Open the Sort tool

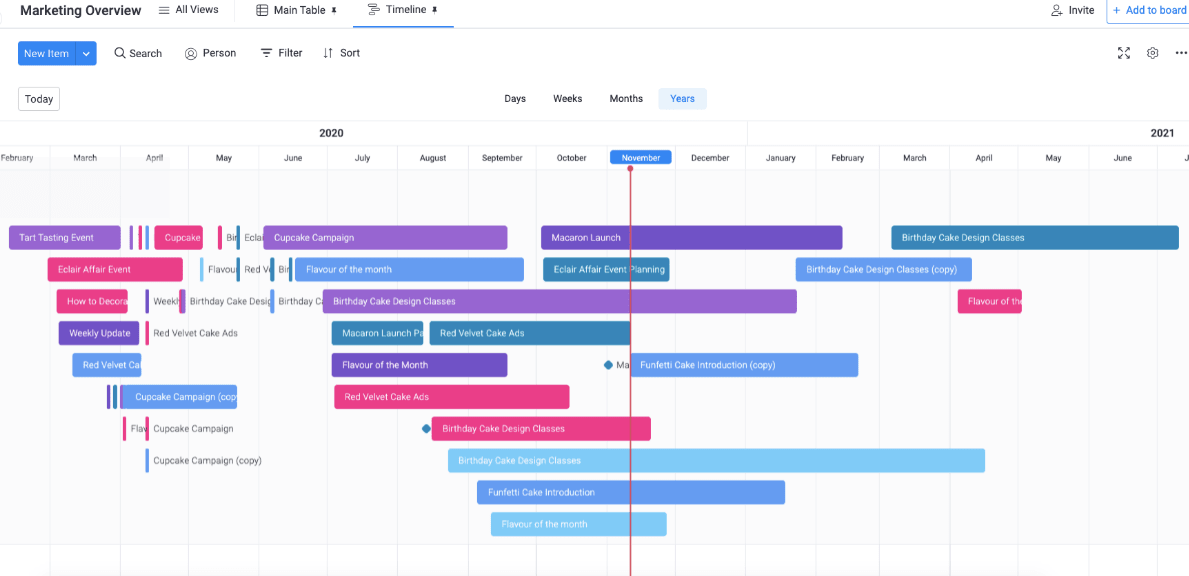coord(341,53)
